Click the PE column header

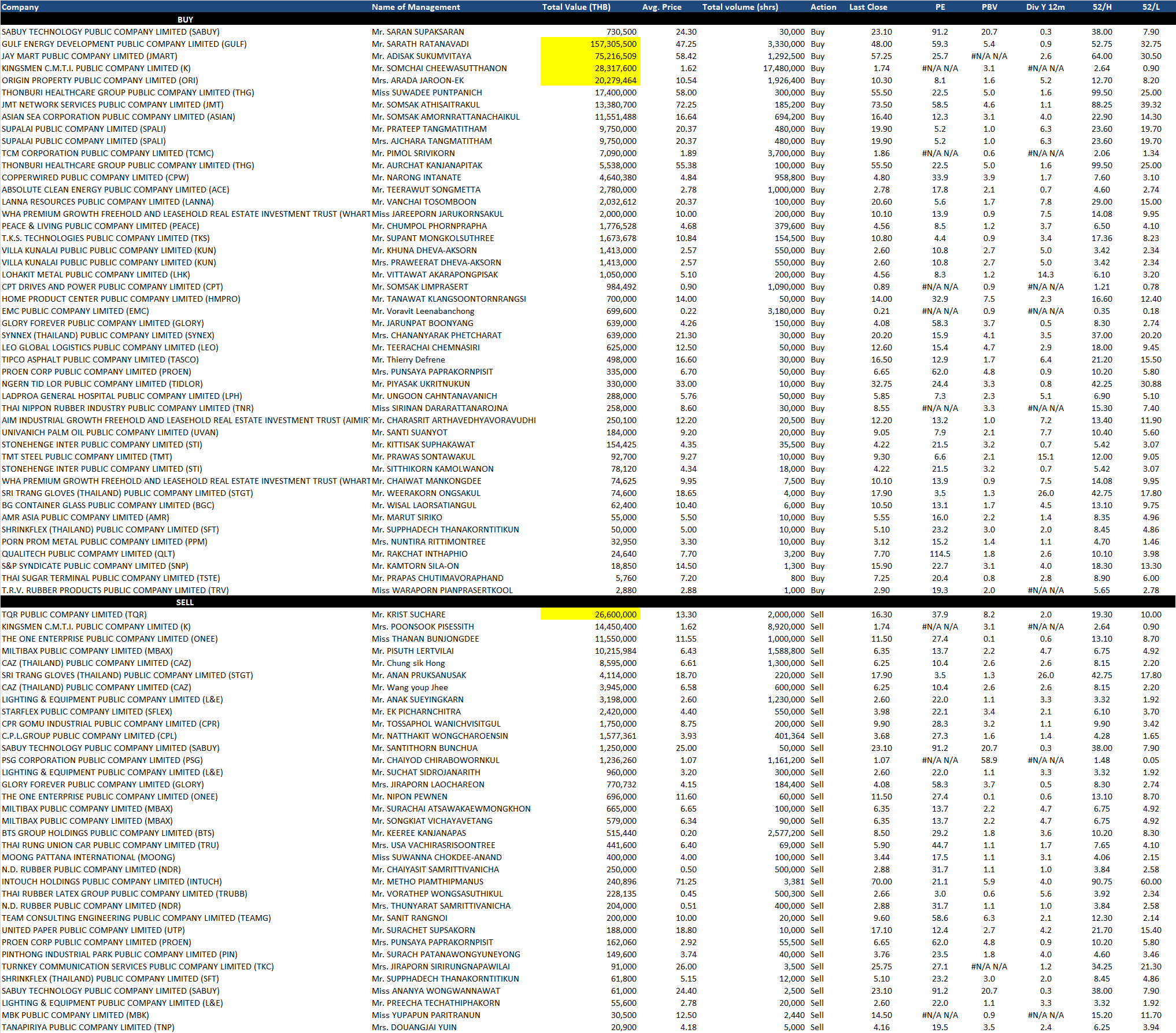[x=940, y=7]
